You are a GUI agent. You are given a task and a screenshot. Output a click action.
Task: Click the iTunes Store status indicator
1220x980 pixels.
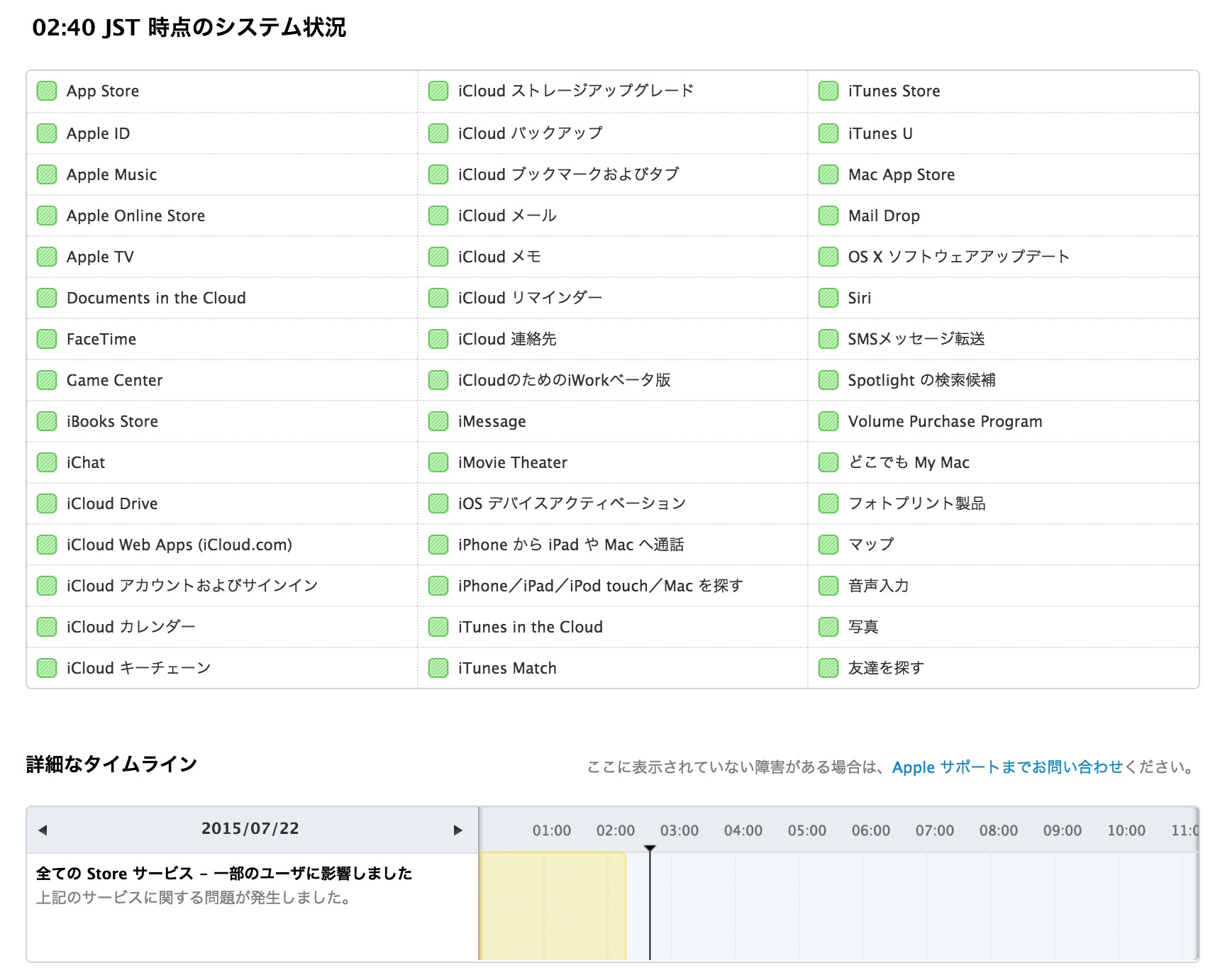coord(828,91)
